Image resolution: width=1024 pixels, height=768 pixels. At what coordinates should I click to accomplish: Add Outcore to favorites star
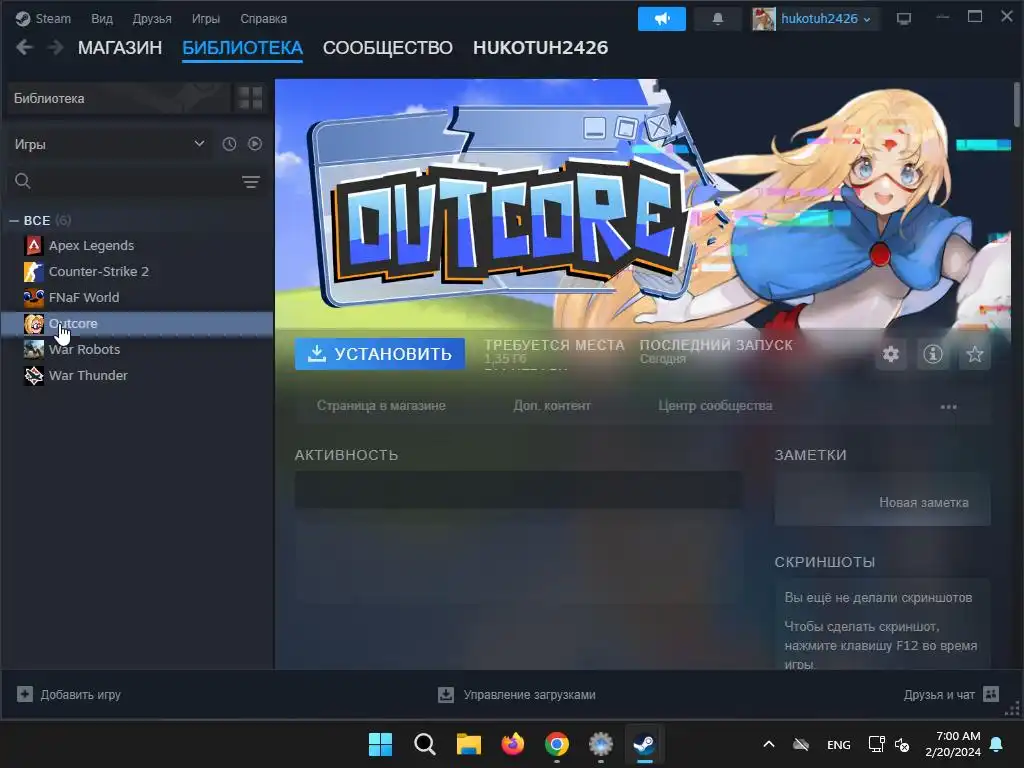coord(974,355)
